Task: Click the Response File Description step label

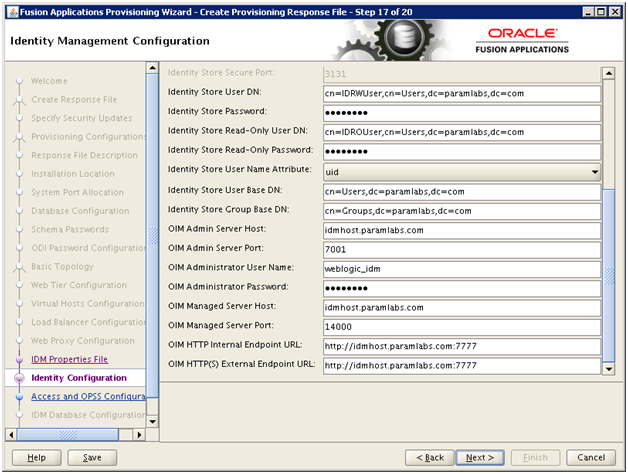Action: point(85,155)
